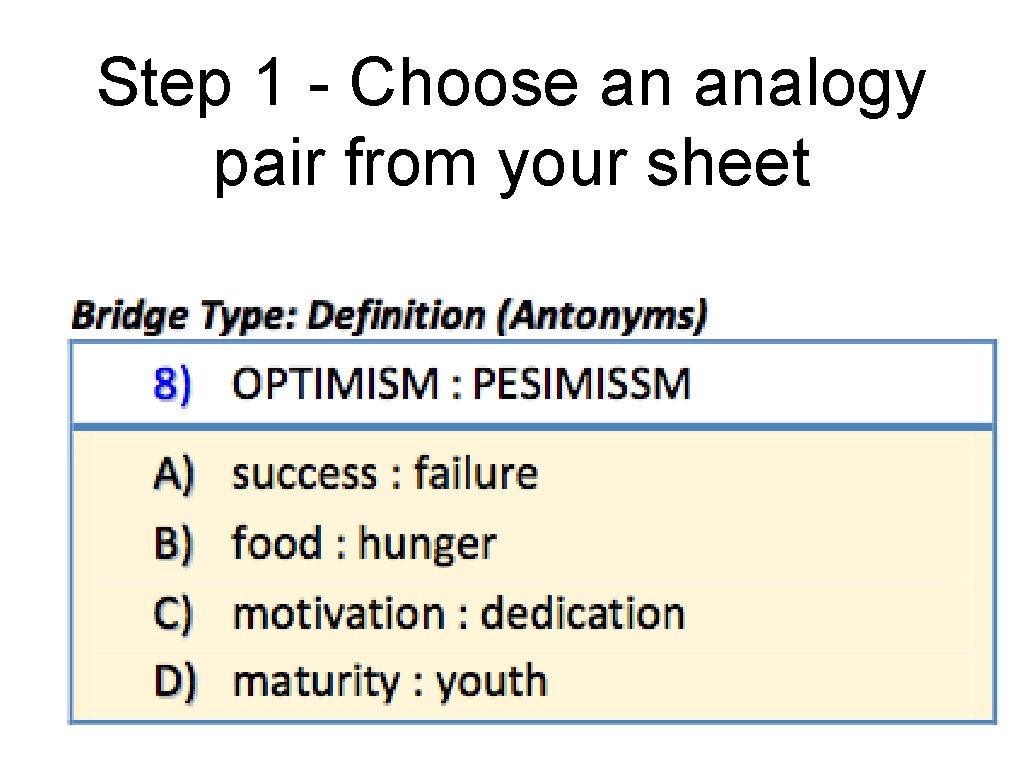Screen dimensions: 1024x768
Task: Click the word "success" in option A
Action: pyautogui.click(x=300, y=474)
